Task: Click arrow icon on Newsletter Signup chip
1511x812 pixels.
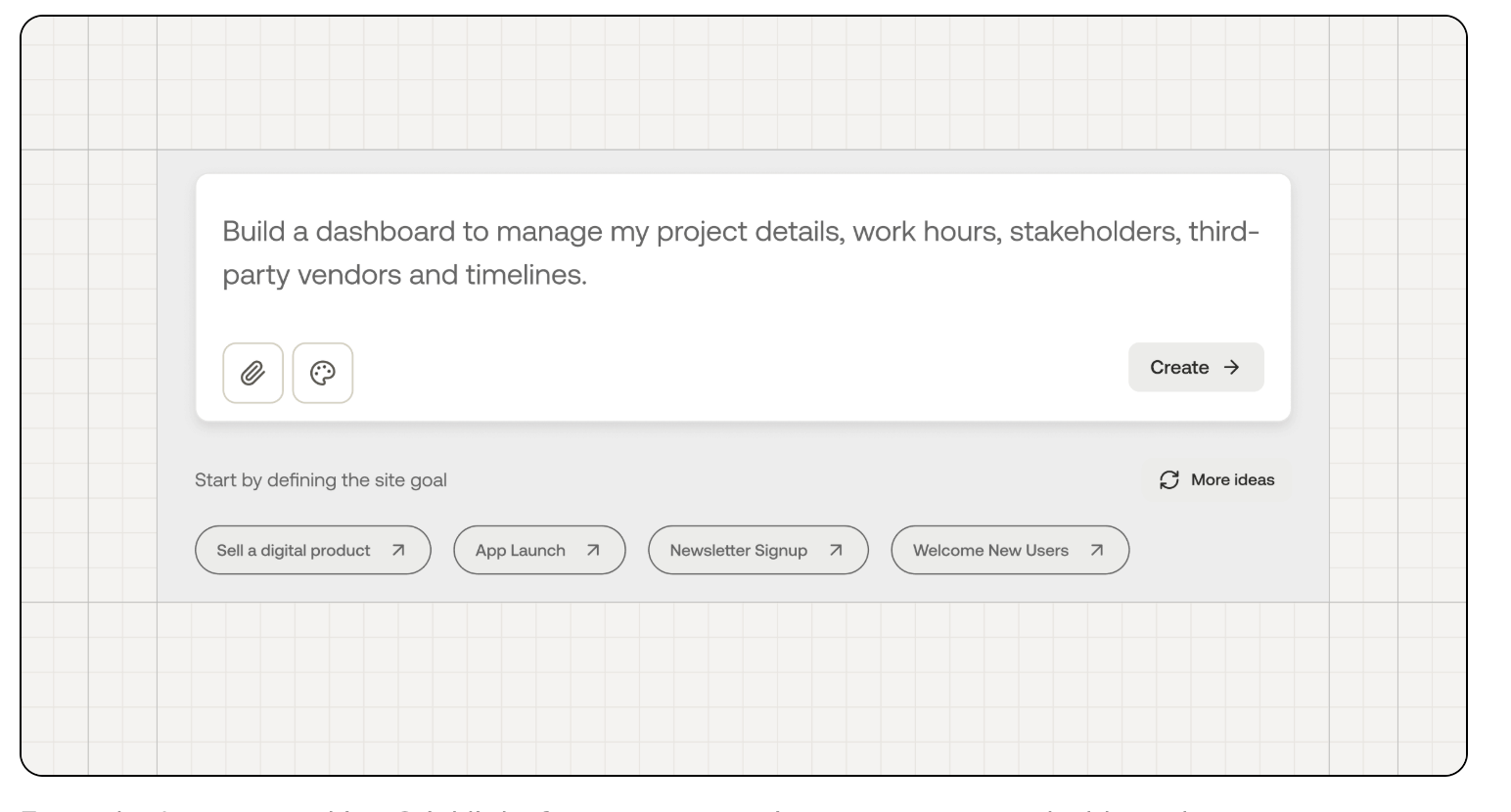Action: pos(836,550)
